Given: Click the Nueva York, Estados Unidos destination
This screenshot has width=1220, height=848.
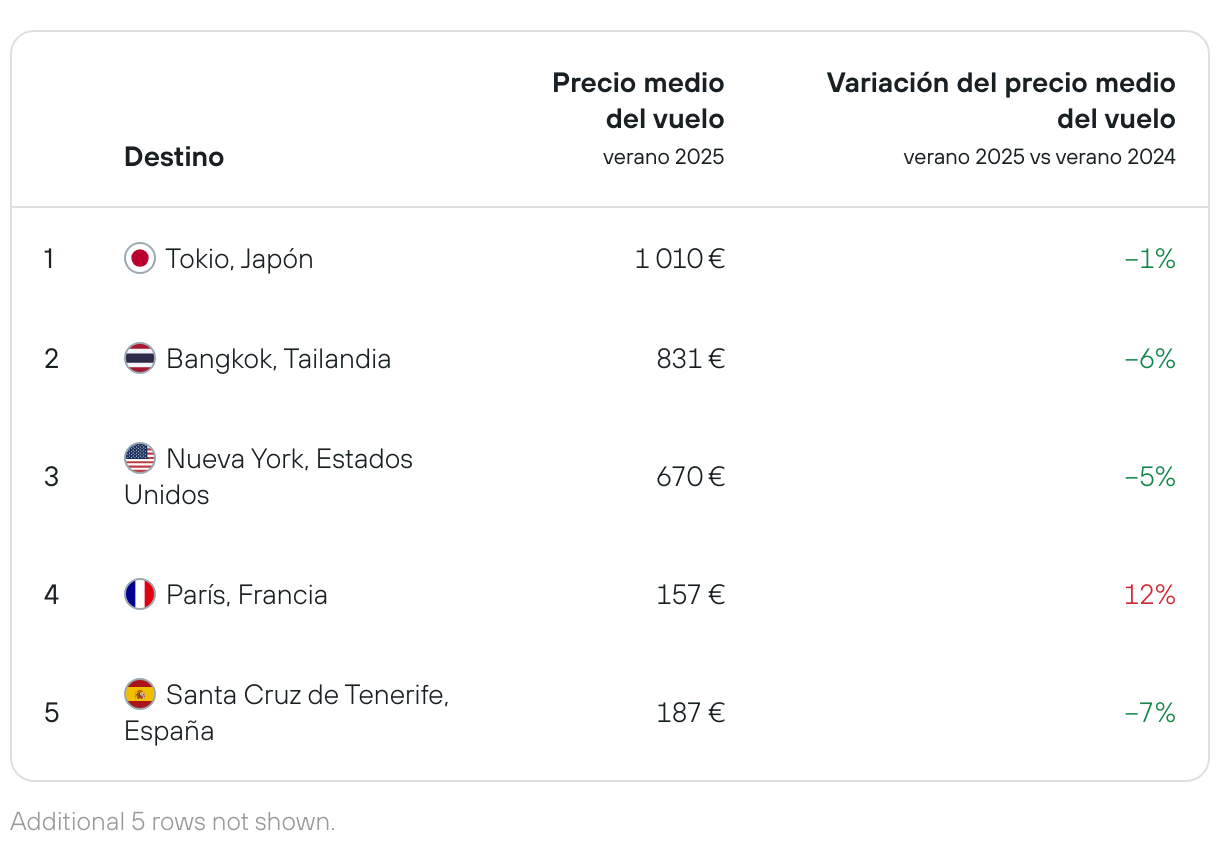Looking at the screenshot, I should [269, 477].
